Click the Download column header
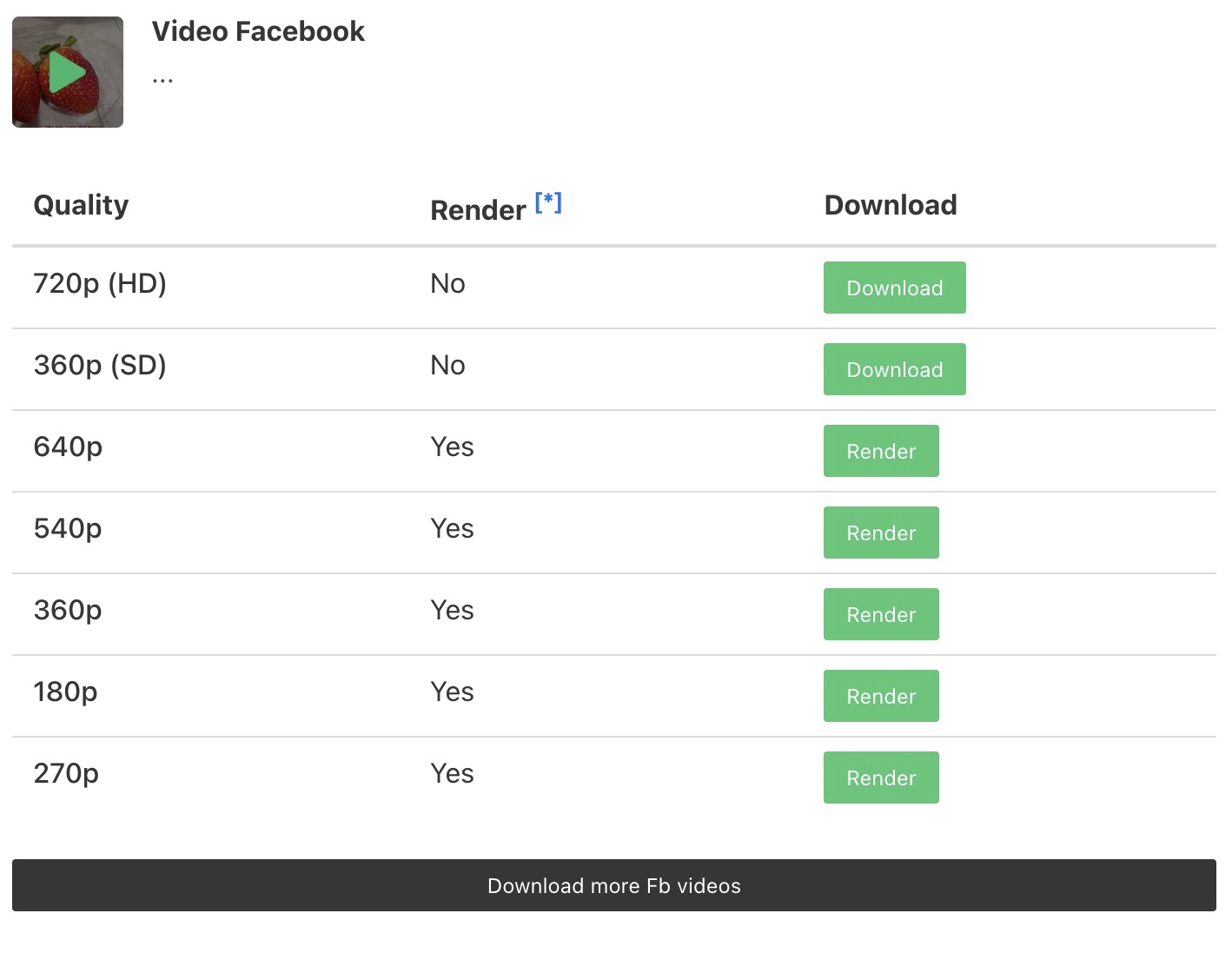 [891, 205]
